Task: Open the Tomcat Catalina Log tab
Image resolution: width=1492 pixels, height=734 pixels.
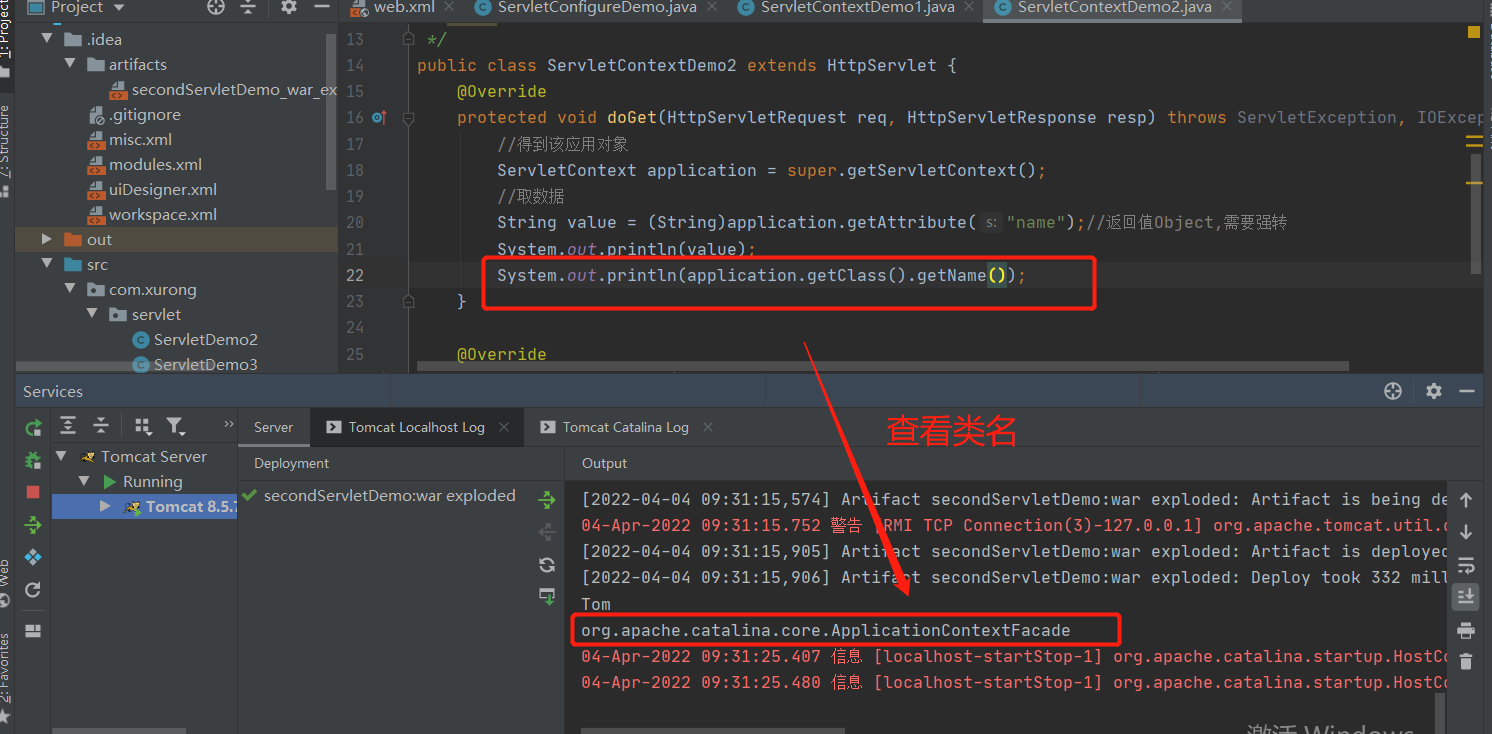Action: point(625,427)
